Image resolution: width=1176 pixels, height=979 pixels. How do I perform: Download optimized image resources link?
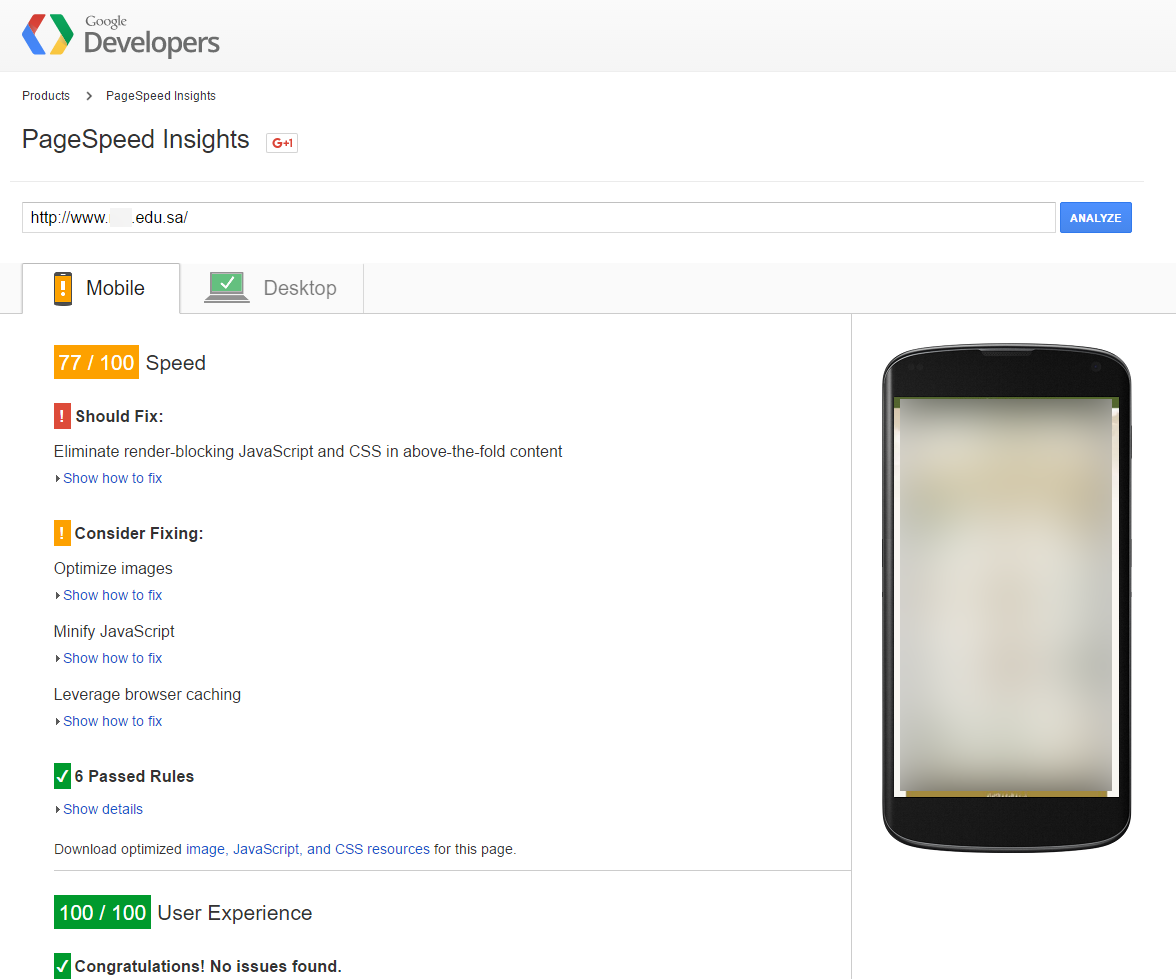pyautogui.click(x=205, y=849)
